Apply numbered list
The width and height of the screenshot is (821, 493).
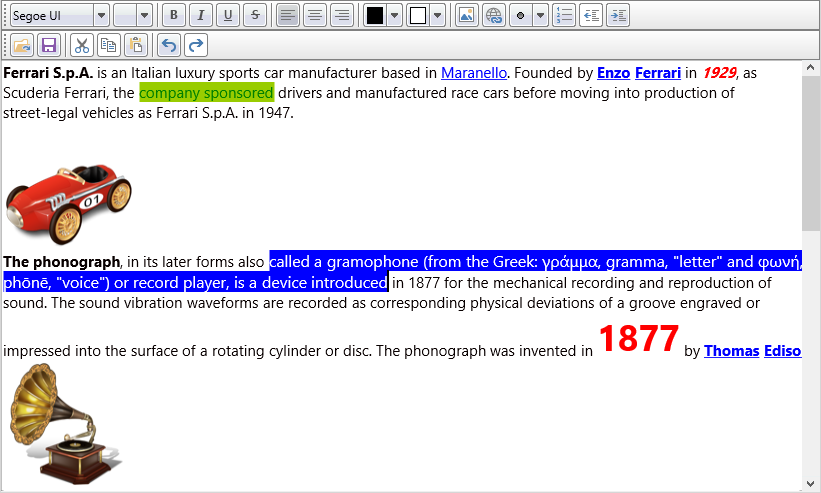564,15
